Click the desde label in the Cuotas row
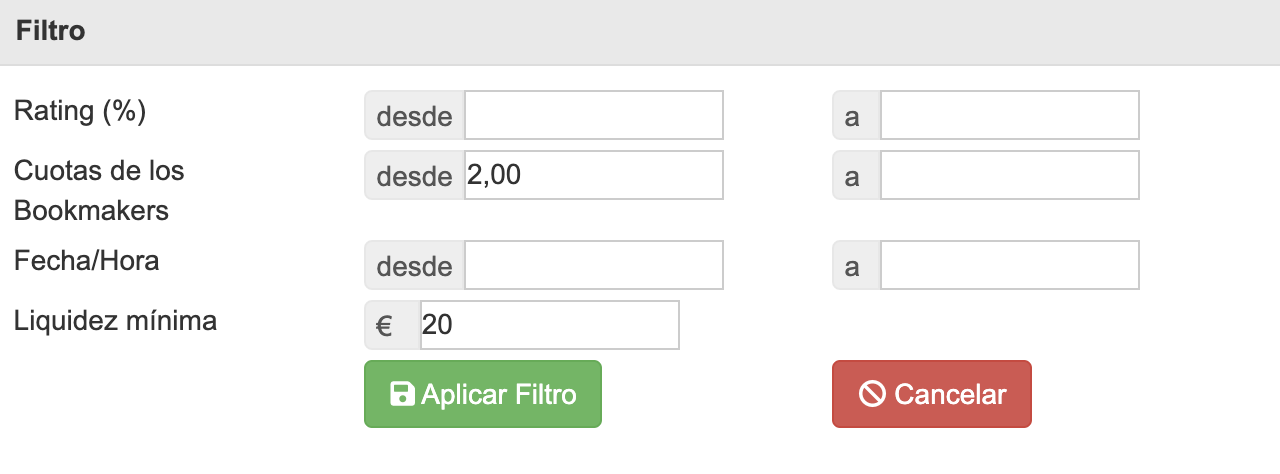Viewport: 1280px width, 474px height. coord(414,176)
